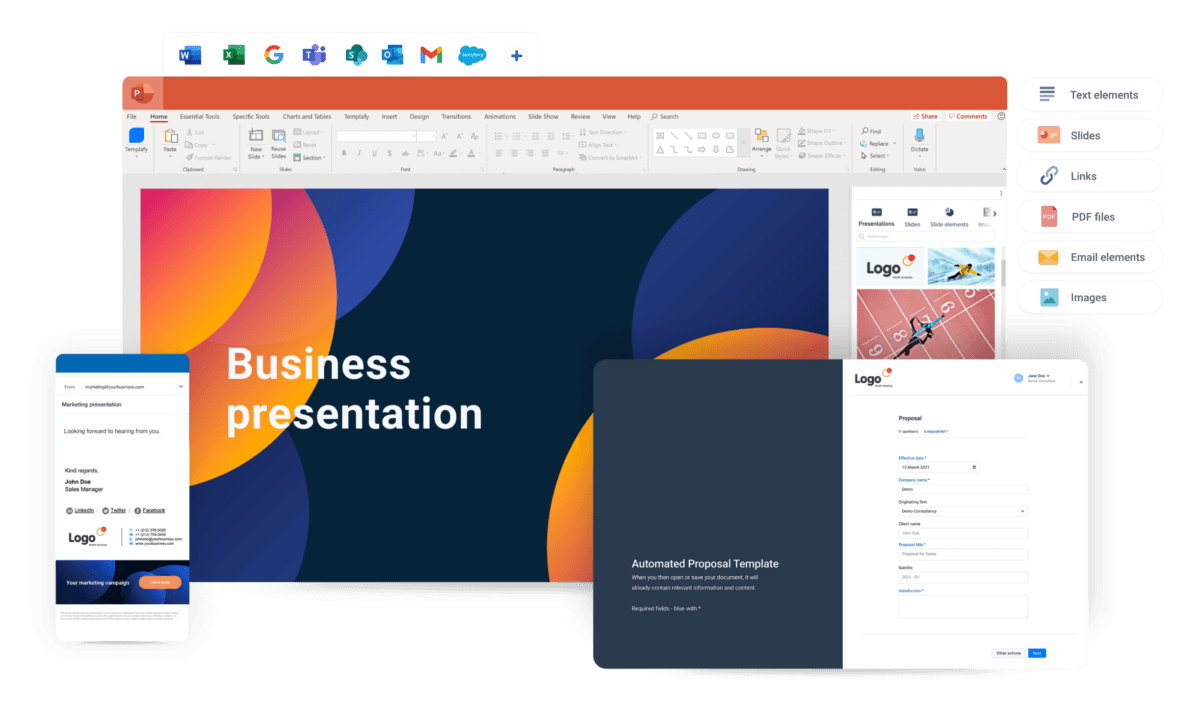Image resolution: width=1200 pixels, height=720 pixels.
Task: Click the Search box in ribbon
Action: (x=665, y=116)
